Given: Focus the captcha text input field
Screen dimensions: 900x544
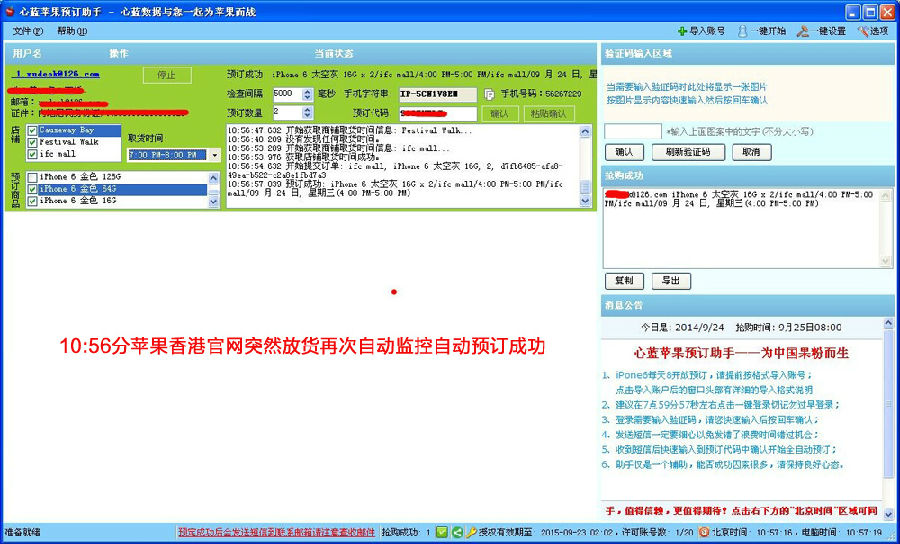Looking at the screenshot, I should (x=633, y=131).
